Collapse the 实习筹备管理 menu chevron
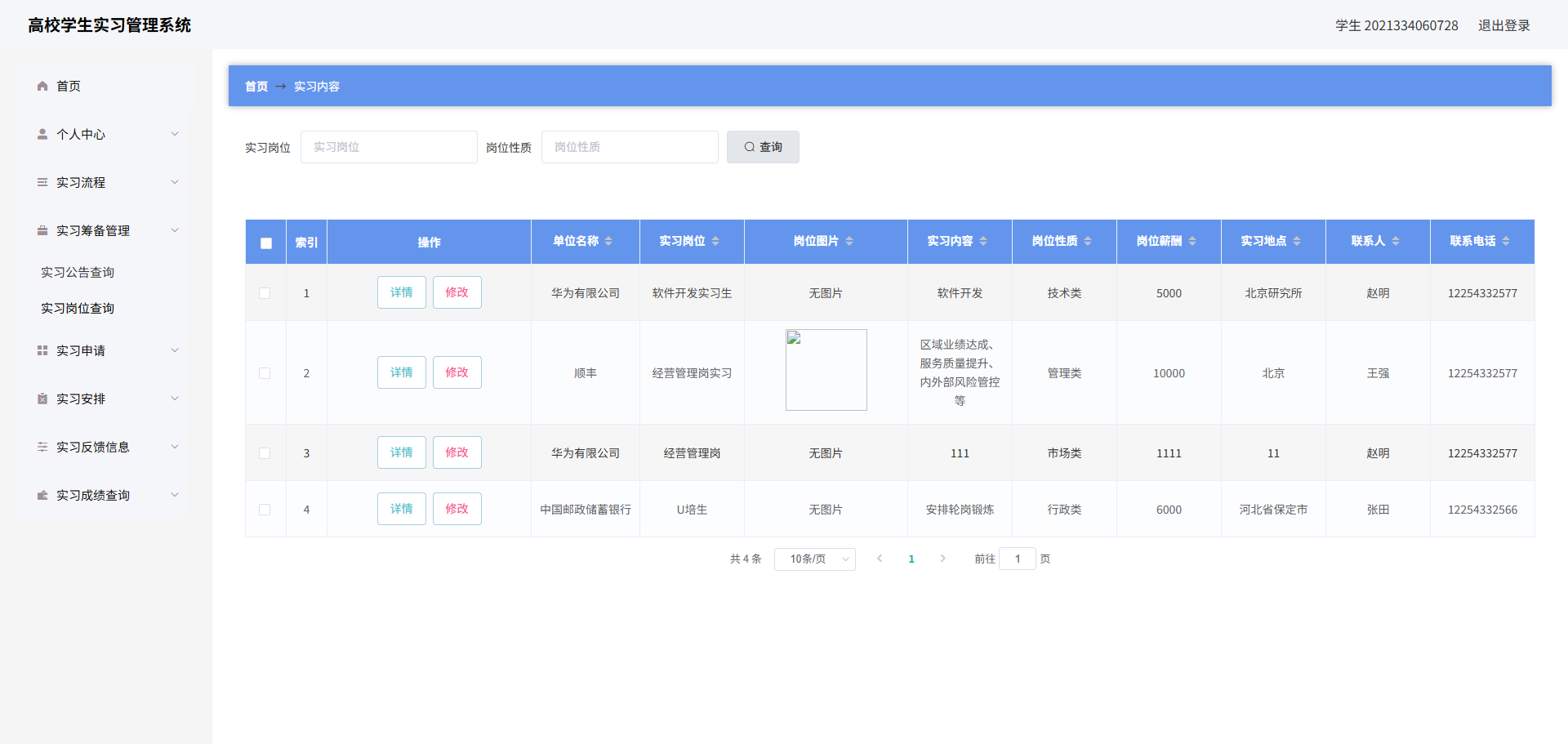 (x=175, y=230)
